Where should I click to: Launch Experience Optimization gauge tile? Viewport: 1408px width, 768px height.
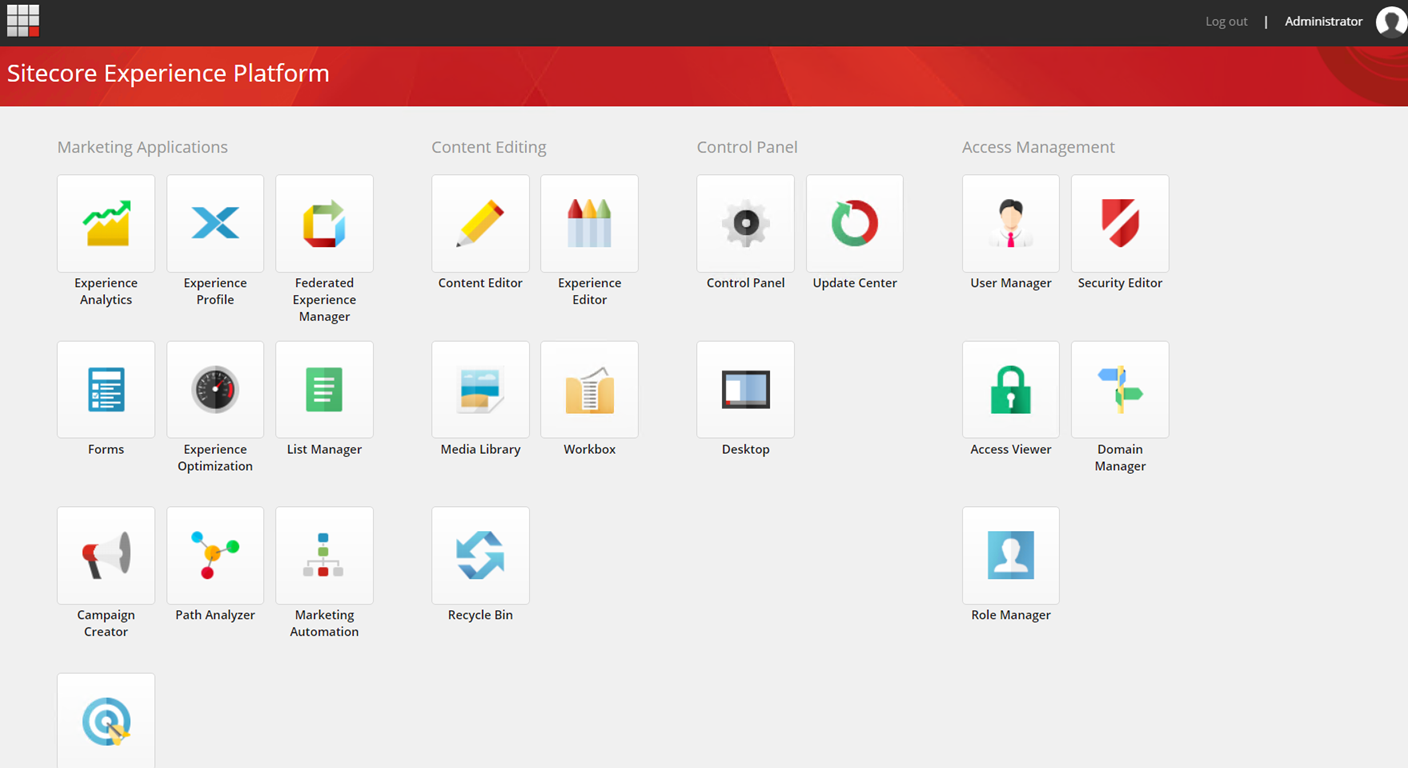[215, 389]
